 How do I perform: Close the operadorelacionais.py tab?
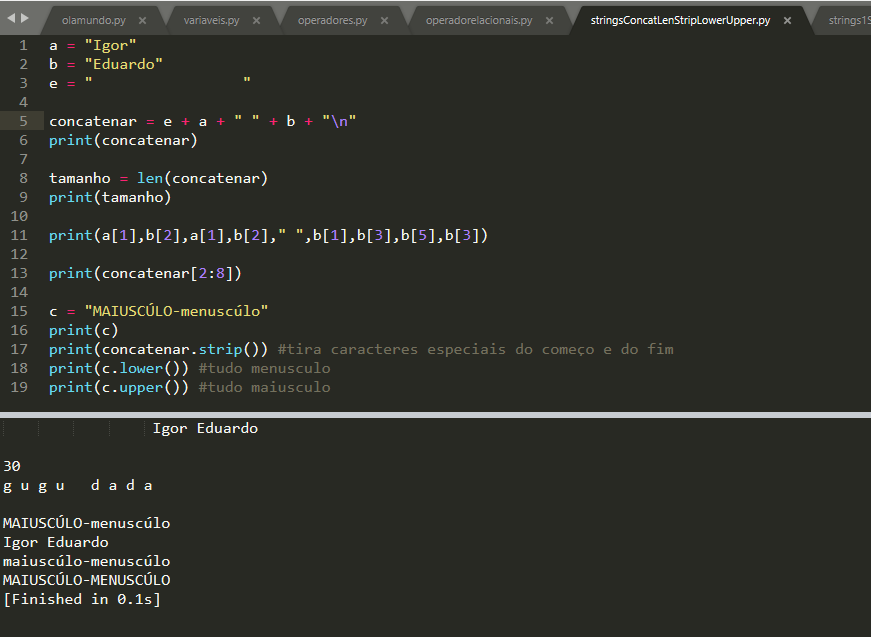click(549, 18)
